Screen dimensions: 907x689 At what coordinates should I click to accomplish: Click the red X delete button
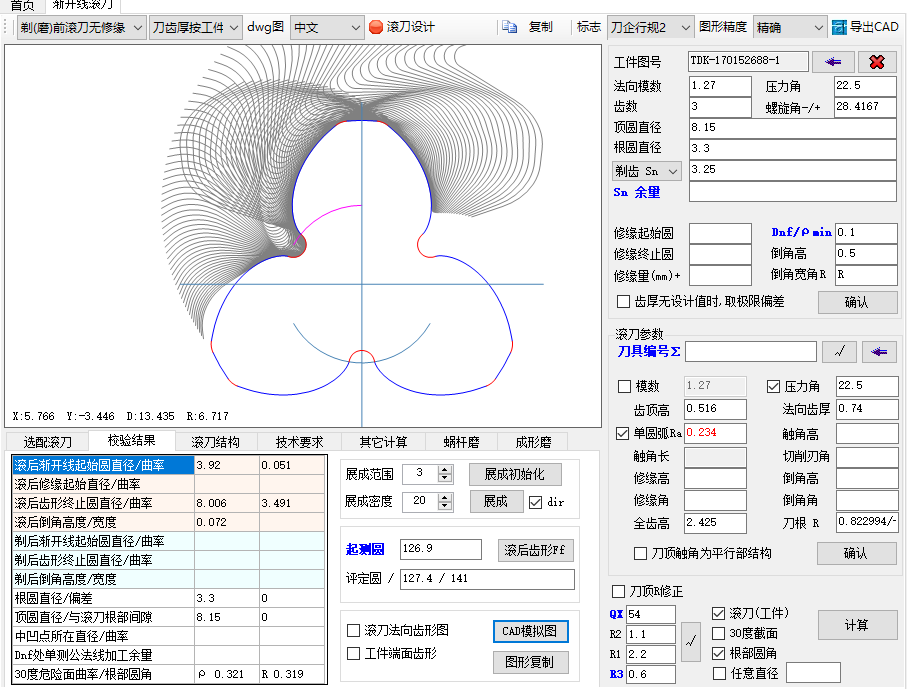[877, 62]
